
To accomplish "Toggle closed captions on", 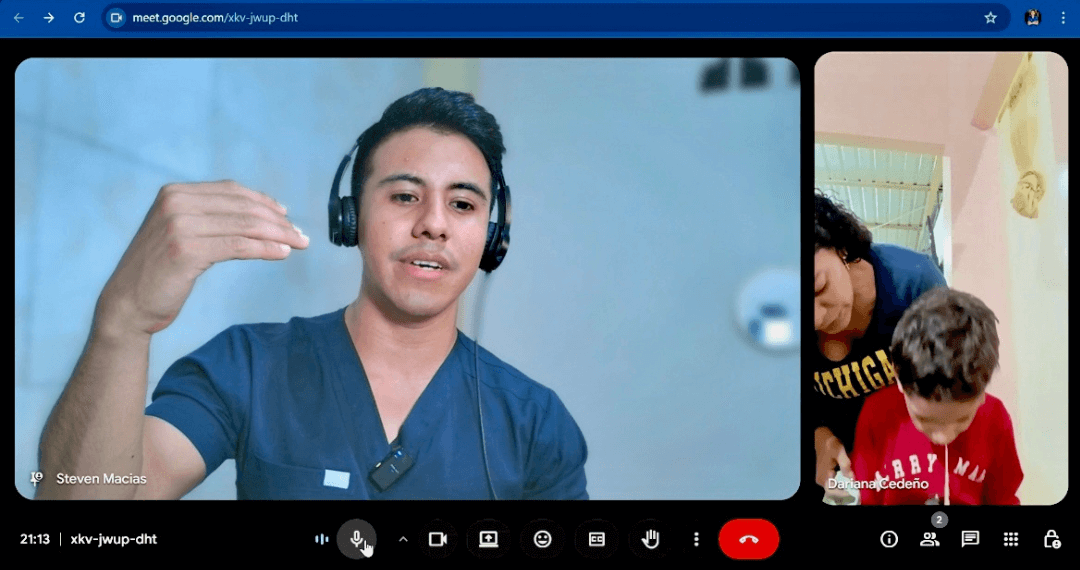I will (596, 539).
